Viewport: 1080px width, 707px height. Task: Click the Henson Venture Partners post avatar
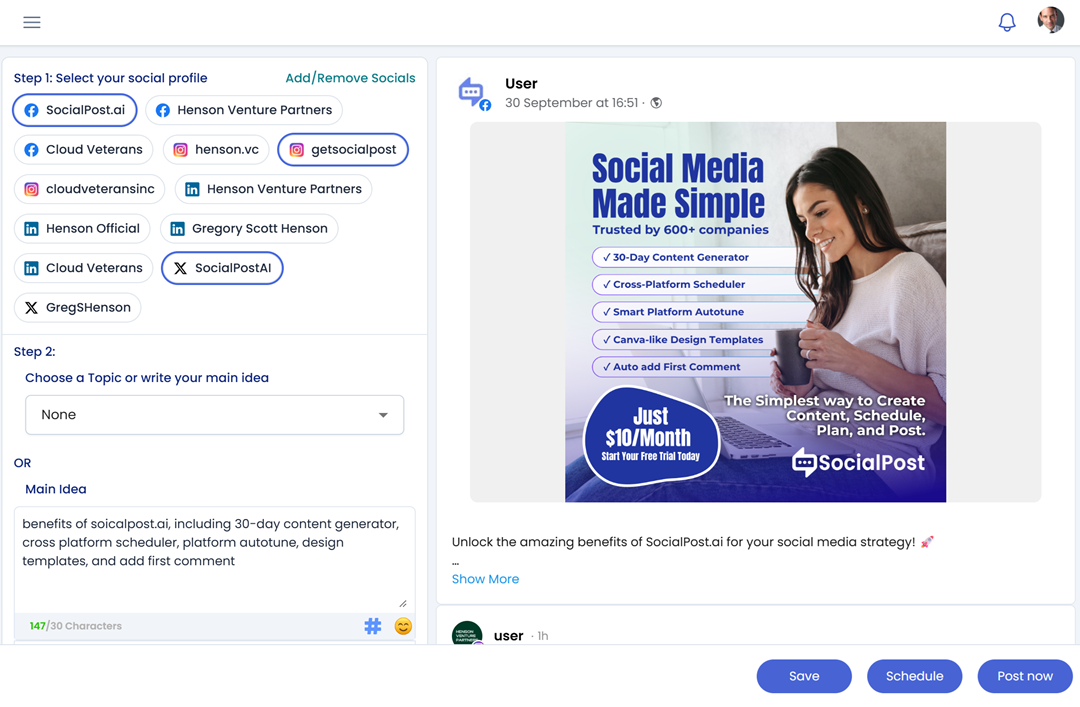click(467, 635)
